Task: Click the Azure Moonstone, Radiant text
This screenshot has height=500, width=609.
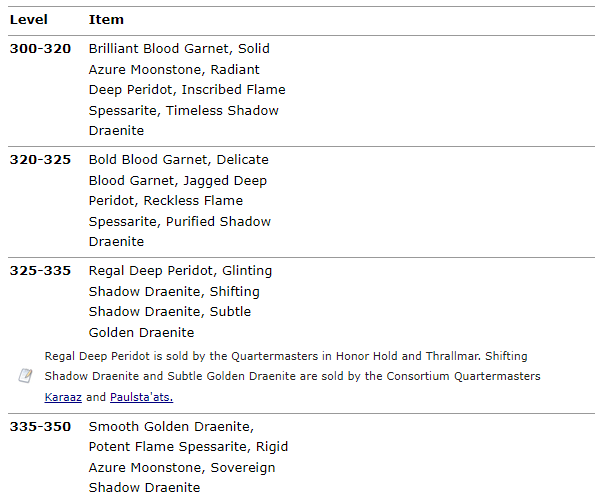Action: click(x=174, y=69)
